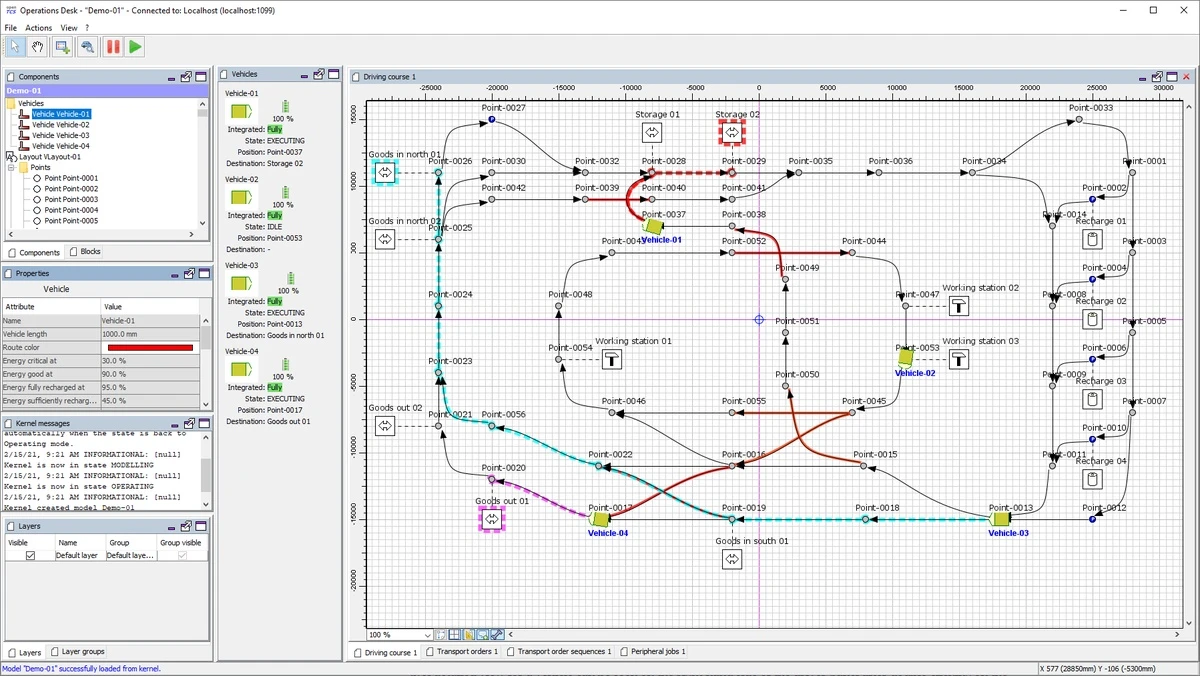Toggle the grid display button
The width and height of the screenshot is (1200, 676).
[x=454, y=634]
